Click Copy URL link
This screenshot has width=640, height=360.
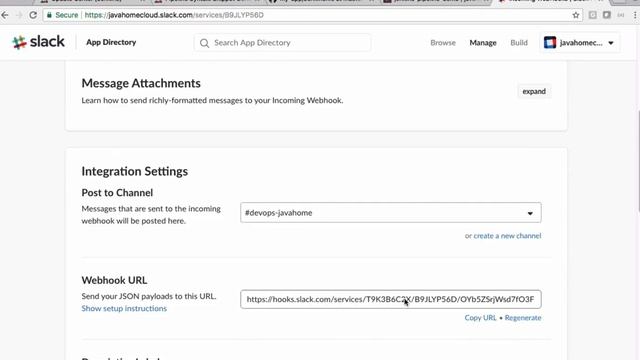click(480, 318)
